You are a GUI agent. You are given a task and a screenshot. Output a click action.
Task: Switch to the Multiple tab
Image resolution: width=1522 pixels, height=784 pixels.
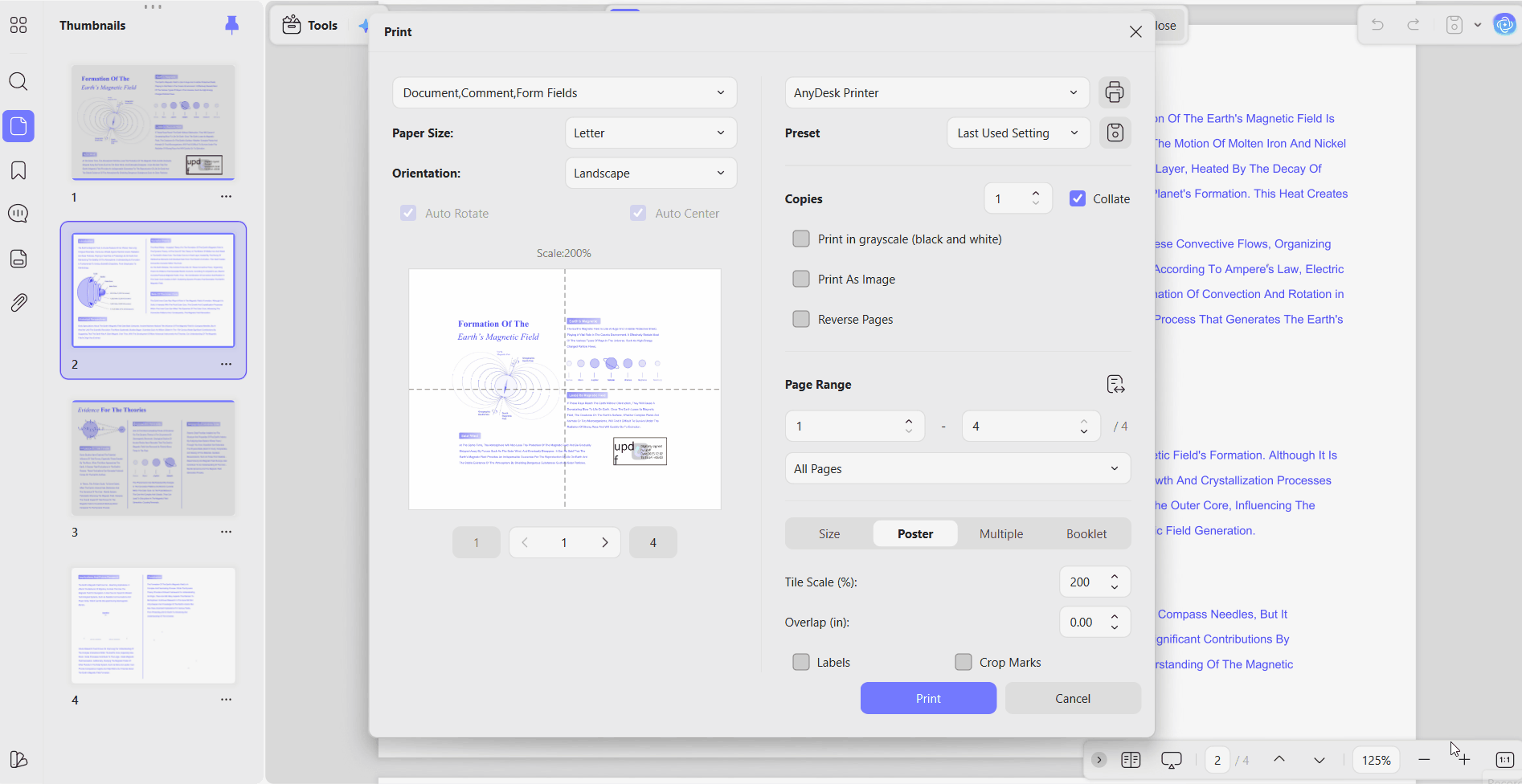1001,533
